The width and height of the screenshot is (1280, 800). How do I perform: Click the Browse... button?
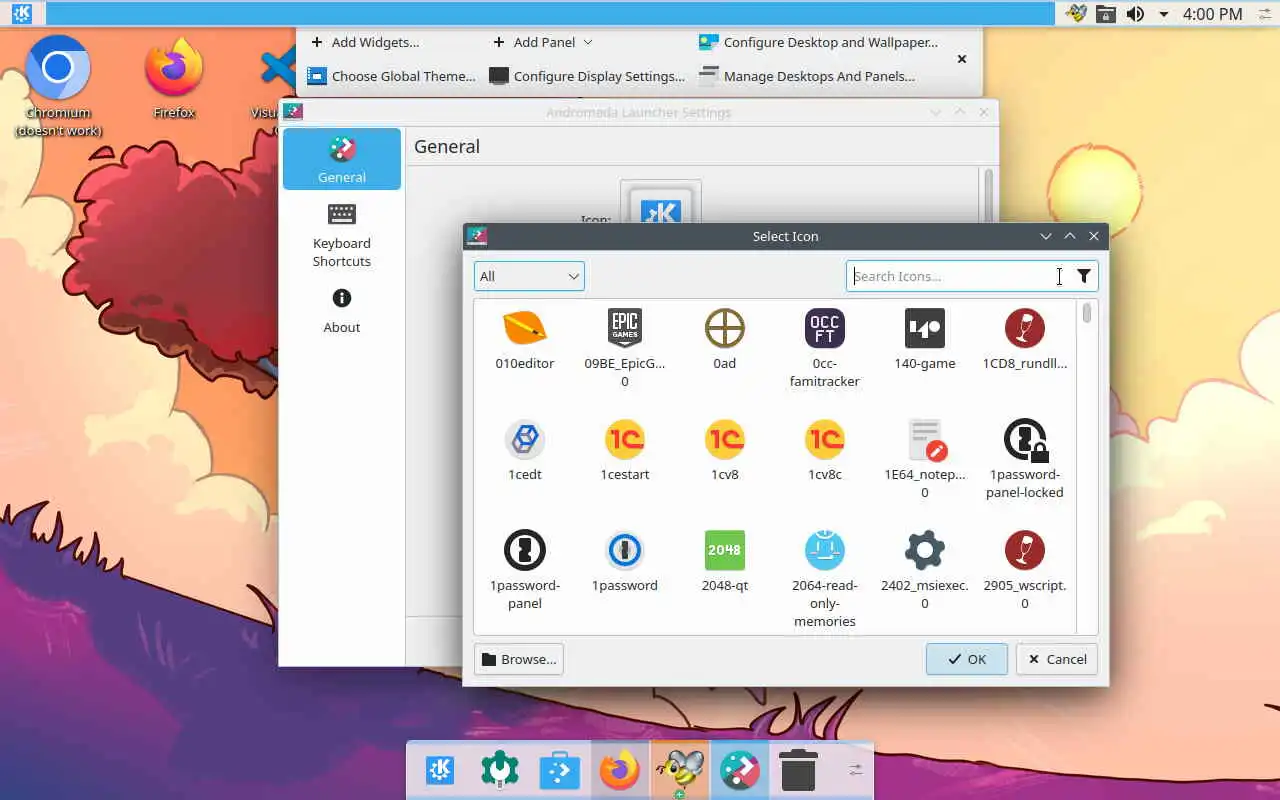click(x=519, y=659)
